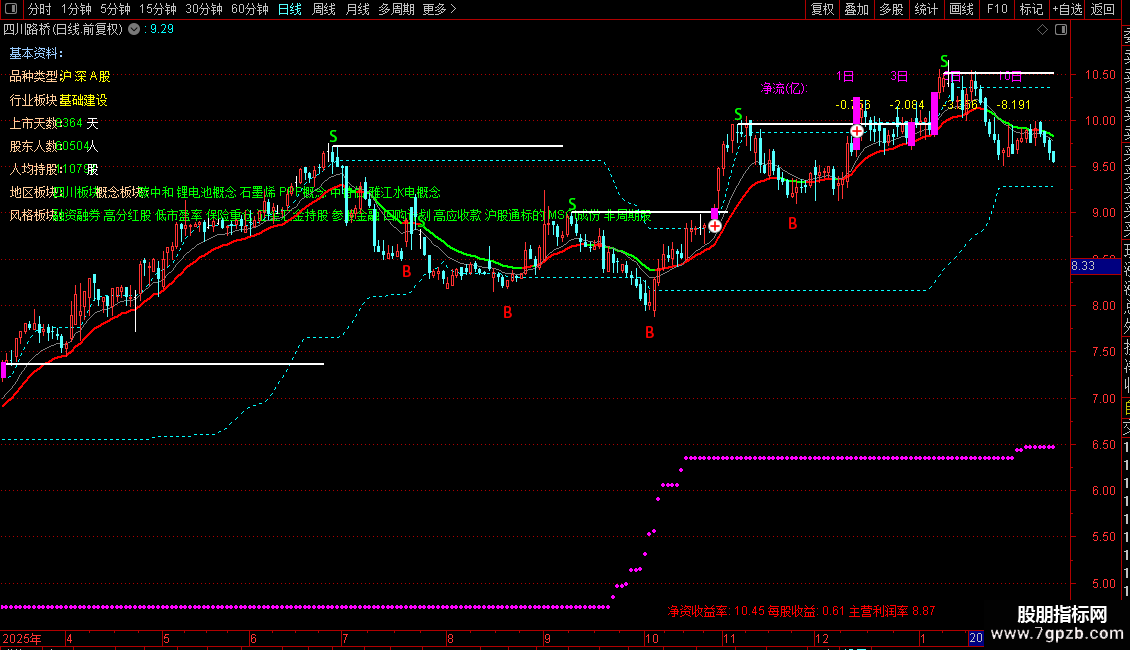This screenshot has width=1130, height=650.
Task: Select the 日线 daily chart tab
Action: click(290, 9)
